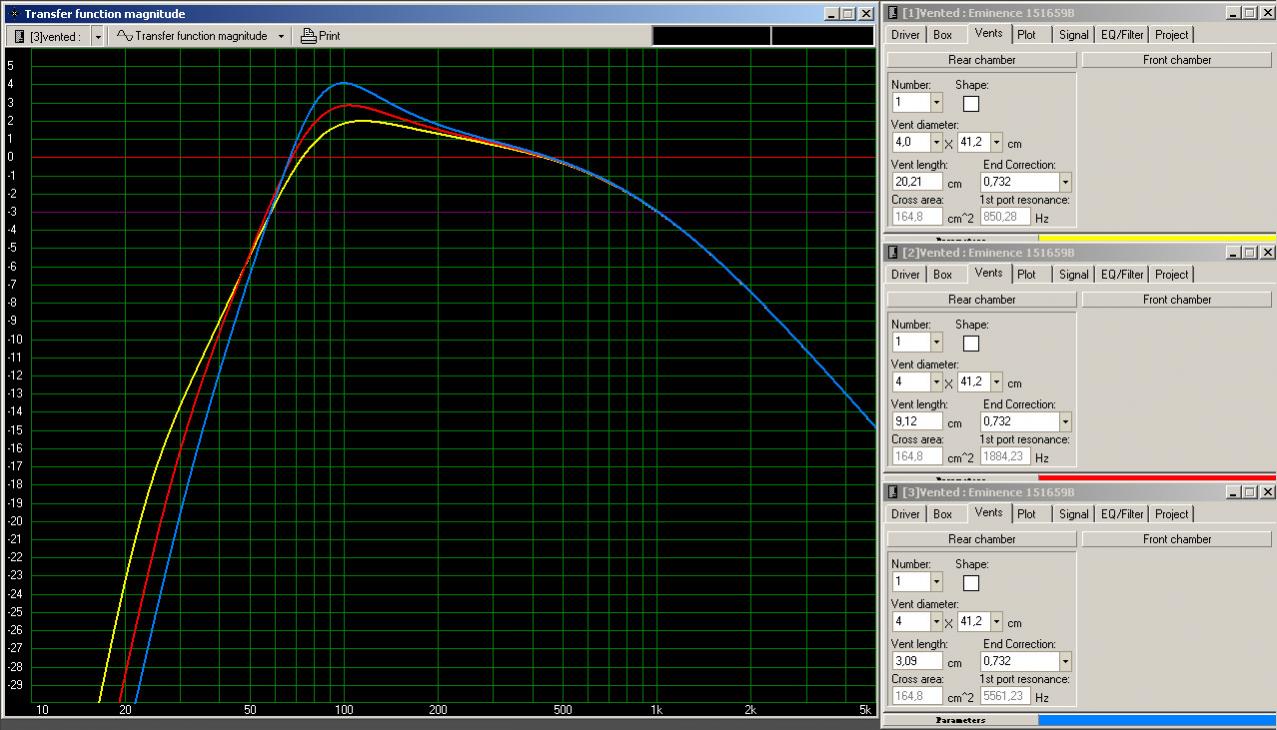
Task: Open the dropdown arrow next to [3]vented
Action: tap(98, 36)
